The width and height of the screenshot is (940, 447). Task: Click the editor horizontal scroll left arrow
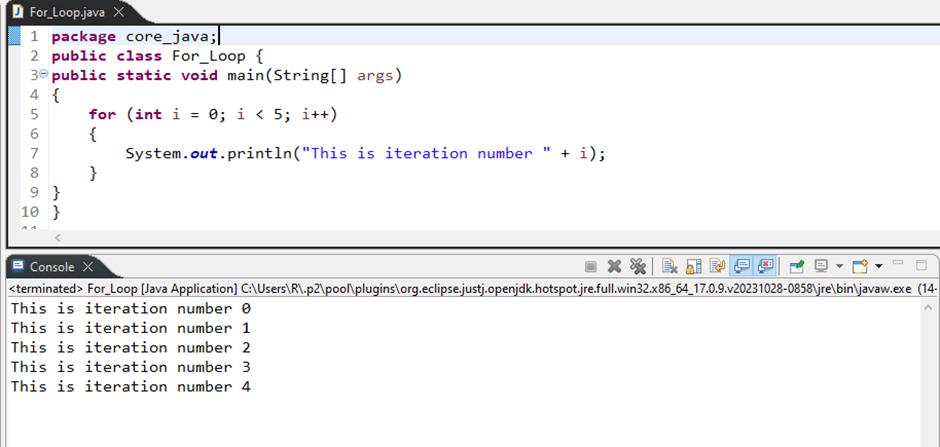[58, 238]
